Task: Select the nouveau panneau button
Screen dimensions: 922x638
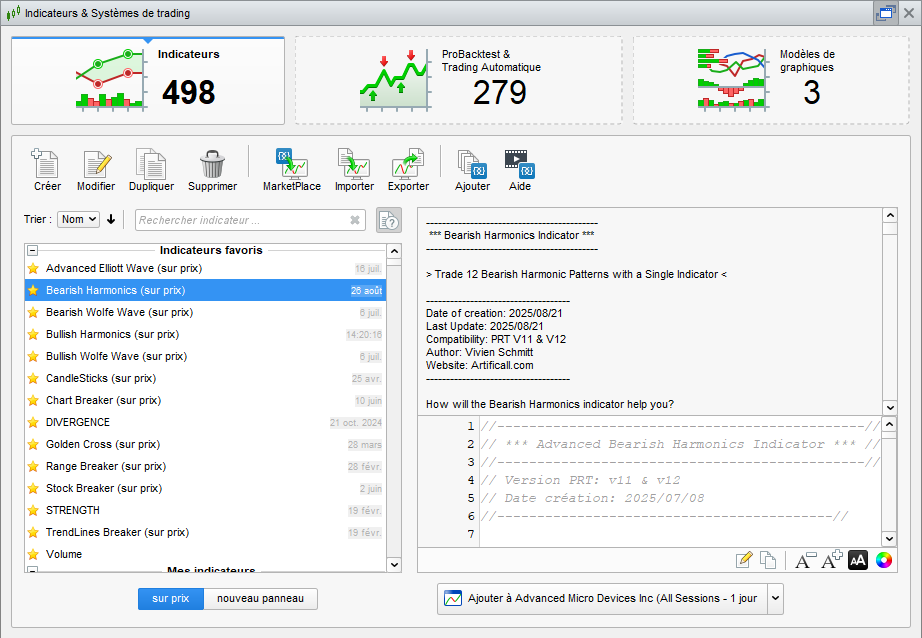Action: [x=260, y=599]
